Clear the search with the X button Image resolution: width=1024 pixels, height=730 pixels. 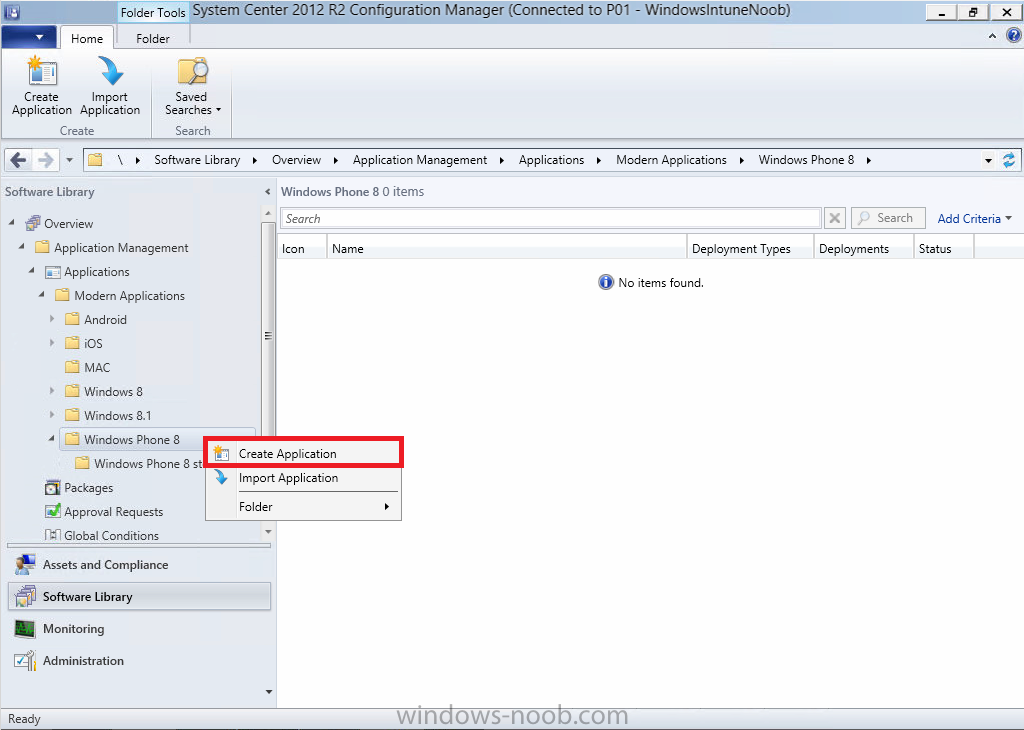tap(835, 218)
